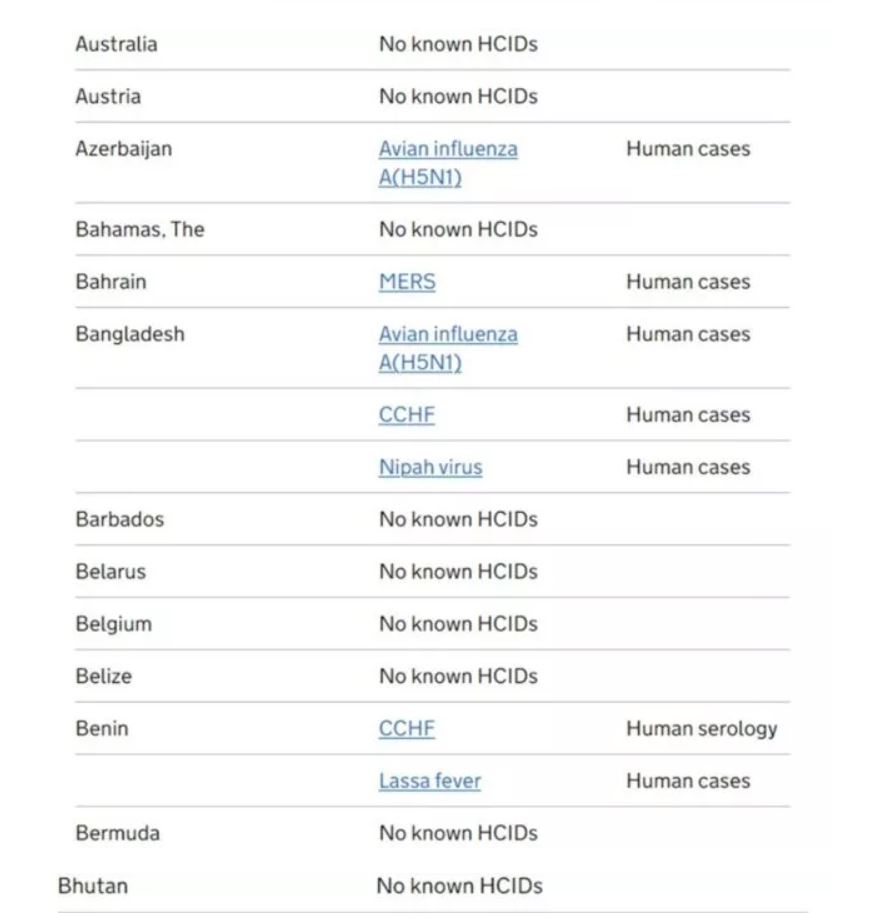Select the Belarus row label
This screenshot has height=913, width=877.
pyautogui.click(x=110, y=572)
